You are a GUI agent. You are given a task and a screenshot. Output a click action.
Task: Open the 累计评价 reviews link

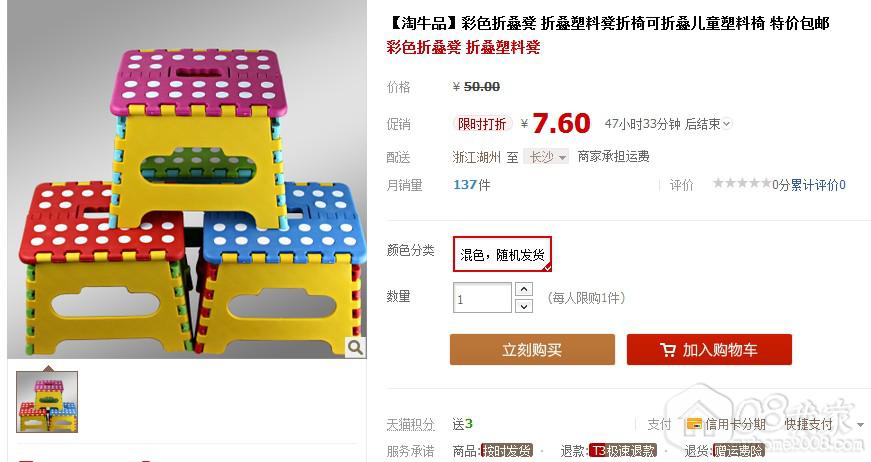coord(818,185)
